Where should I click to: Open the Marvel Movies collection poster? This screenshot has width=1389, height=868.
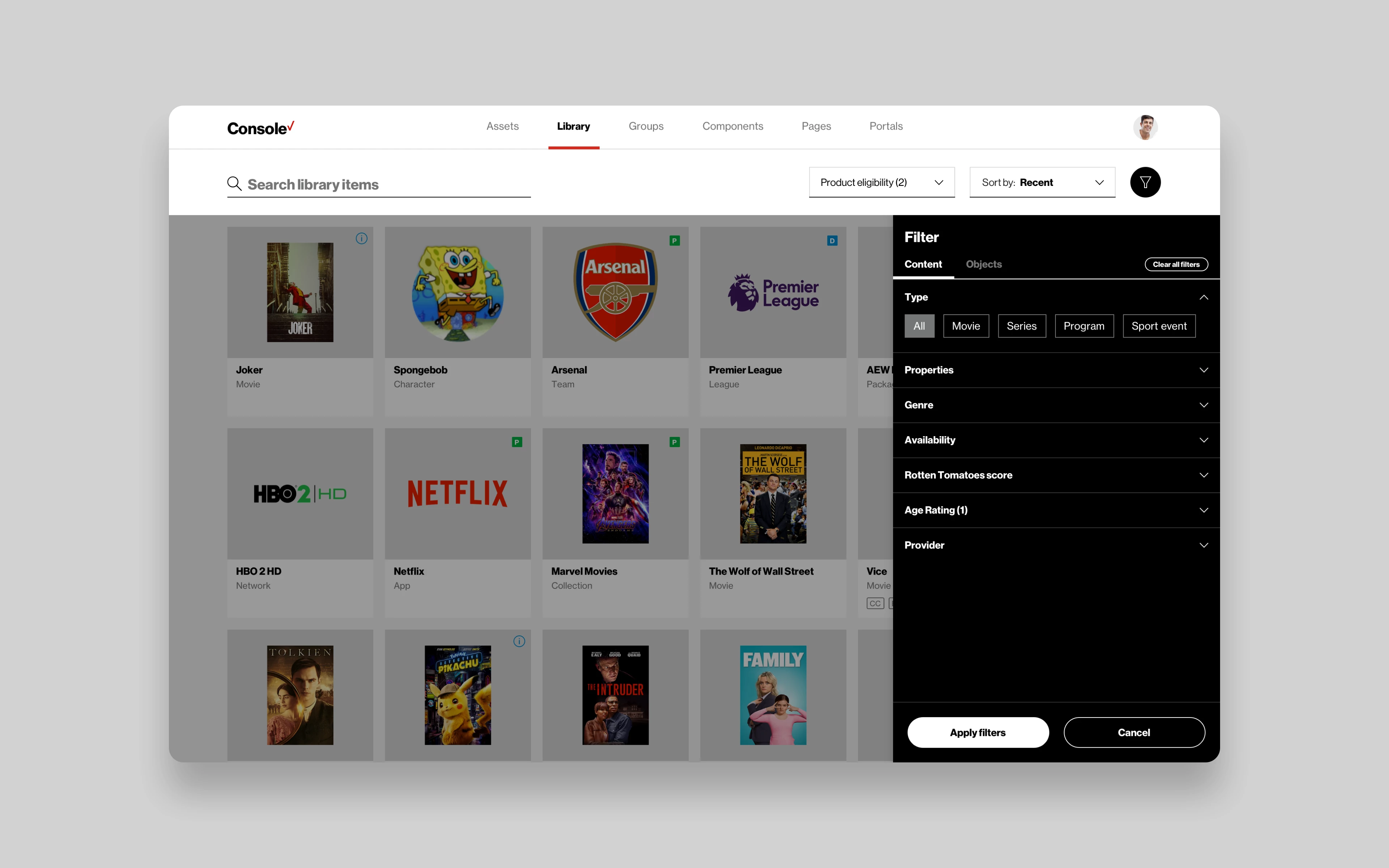pos(615,494)
